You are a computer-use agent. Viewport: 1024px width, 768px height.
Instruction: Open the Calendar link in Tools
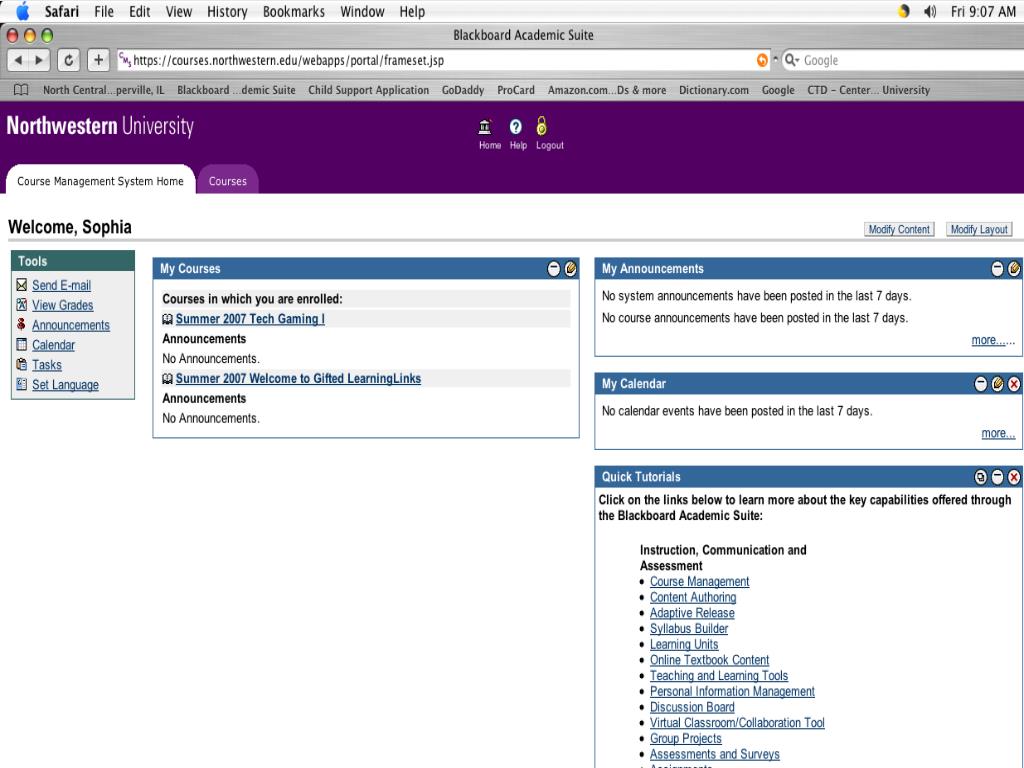coord(54,345)
